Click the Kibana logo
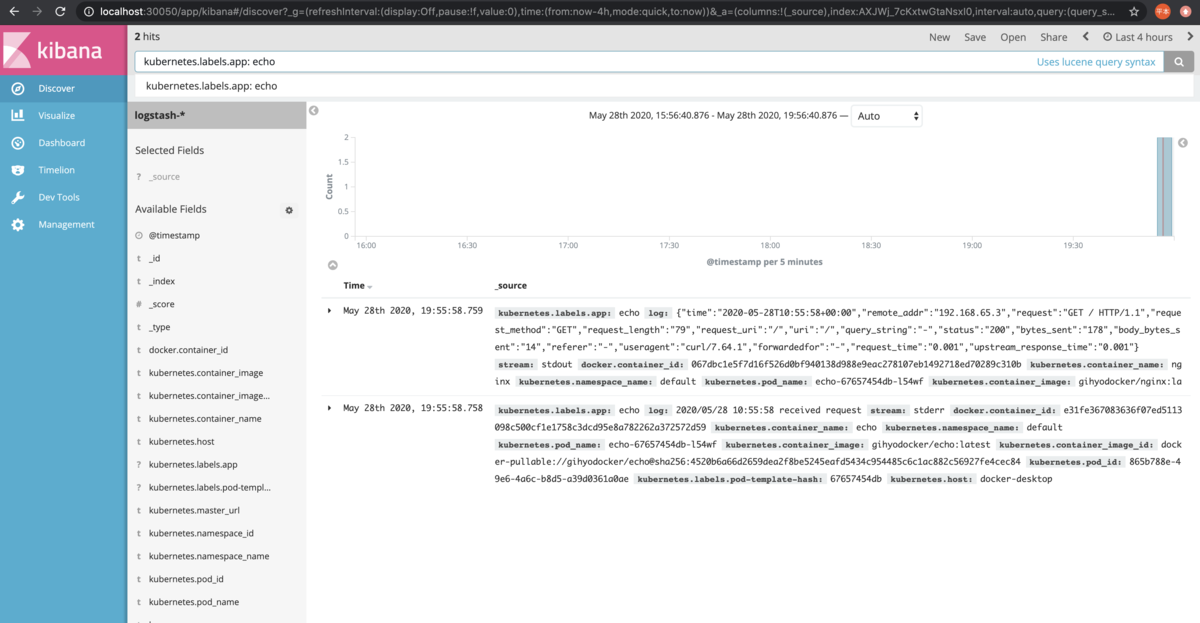 [63, 48]
